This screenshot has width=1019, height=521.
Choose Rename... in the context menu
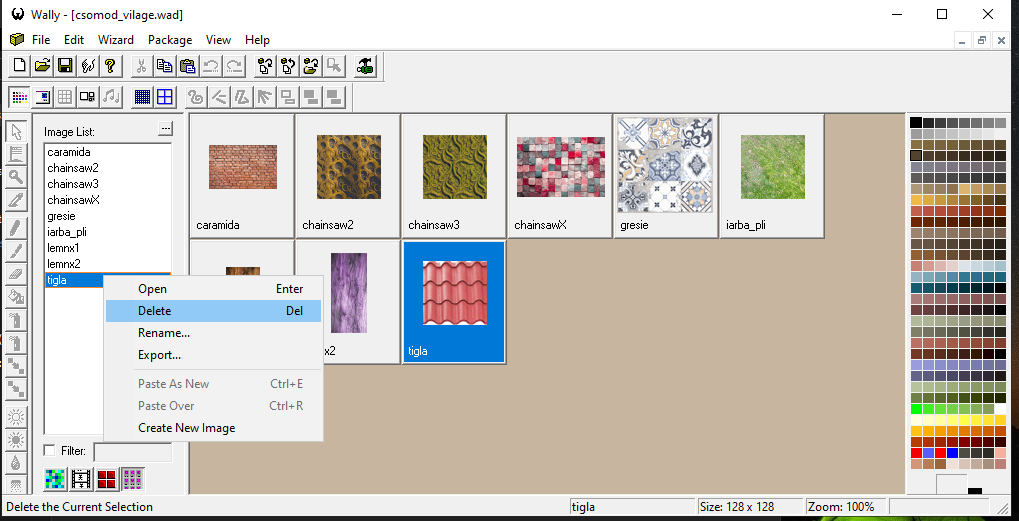(x=164, y=333)
